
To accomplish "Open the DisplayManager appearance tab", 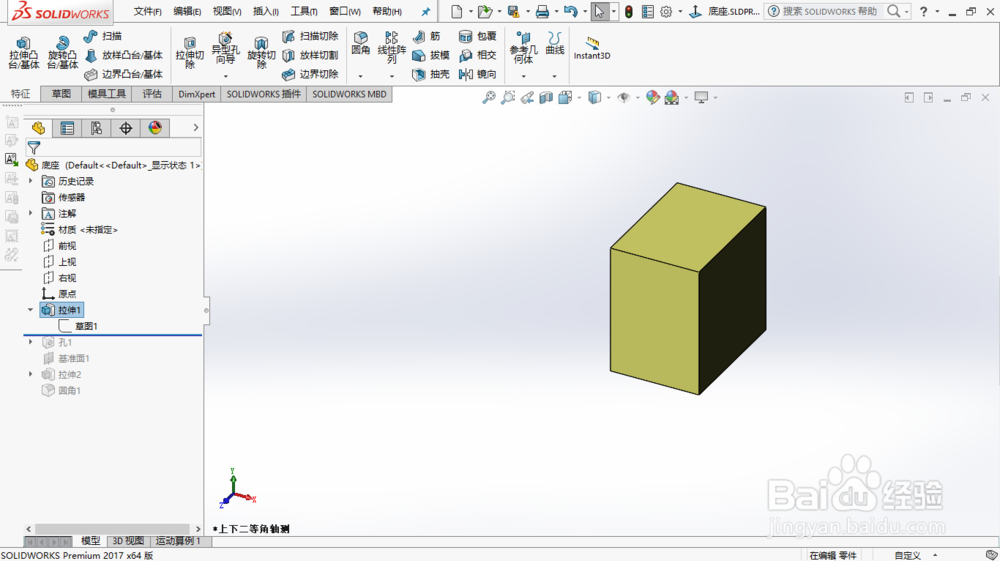I will [x=155, y=128].
